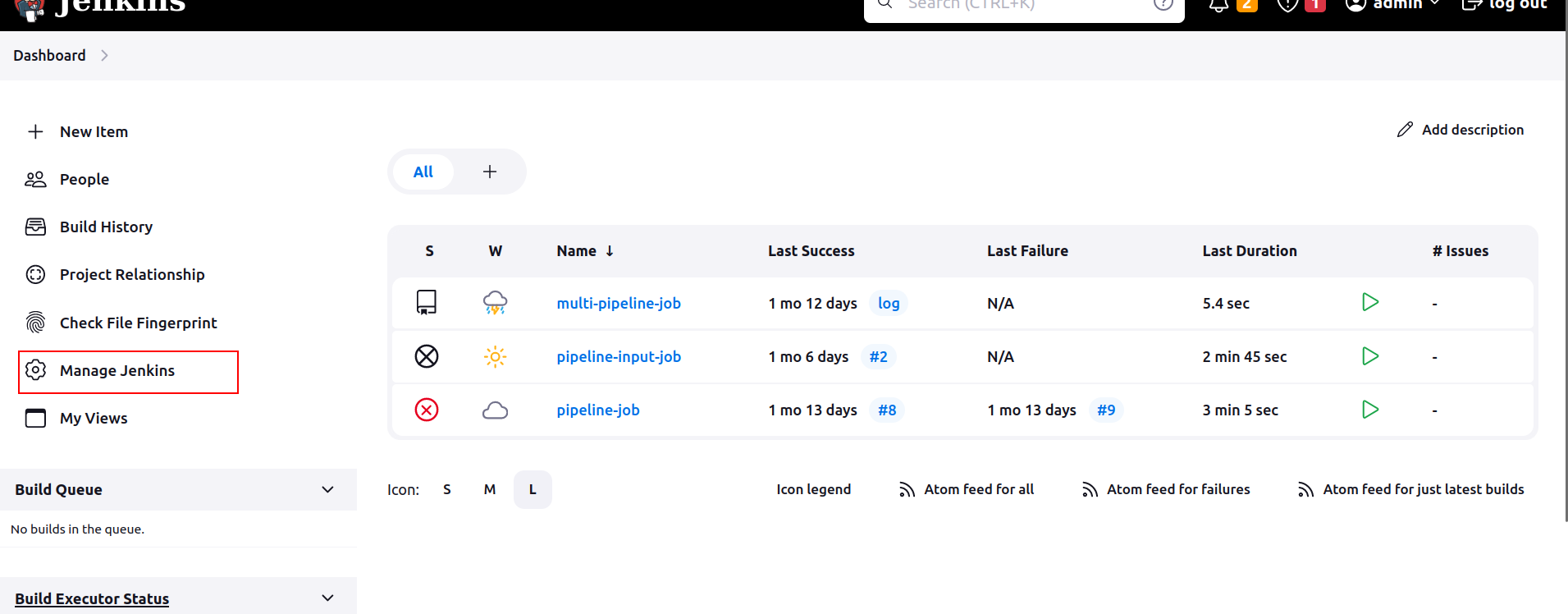
Task: Click the Manage Jenkins gear icon
Action: 35,370
